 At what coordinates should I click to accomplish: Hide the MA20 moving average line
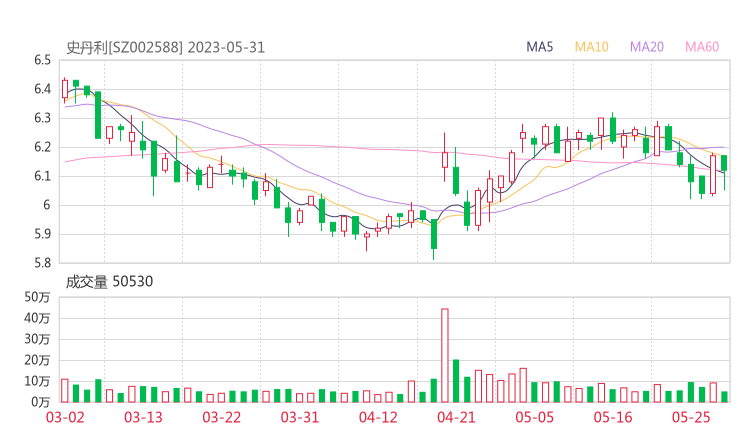coord(647,47)
